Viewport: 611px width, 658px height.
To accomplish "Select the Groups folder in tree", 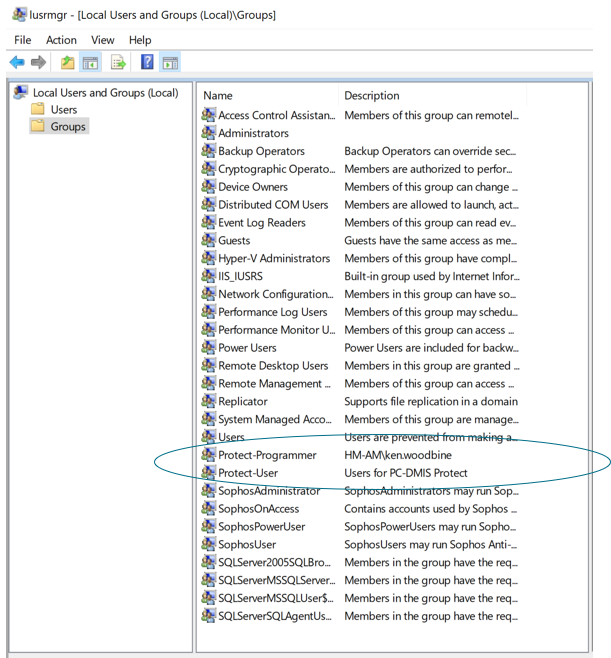I will click(68, 126).
